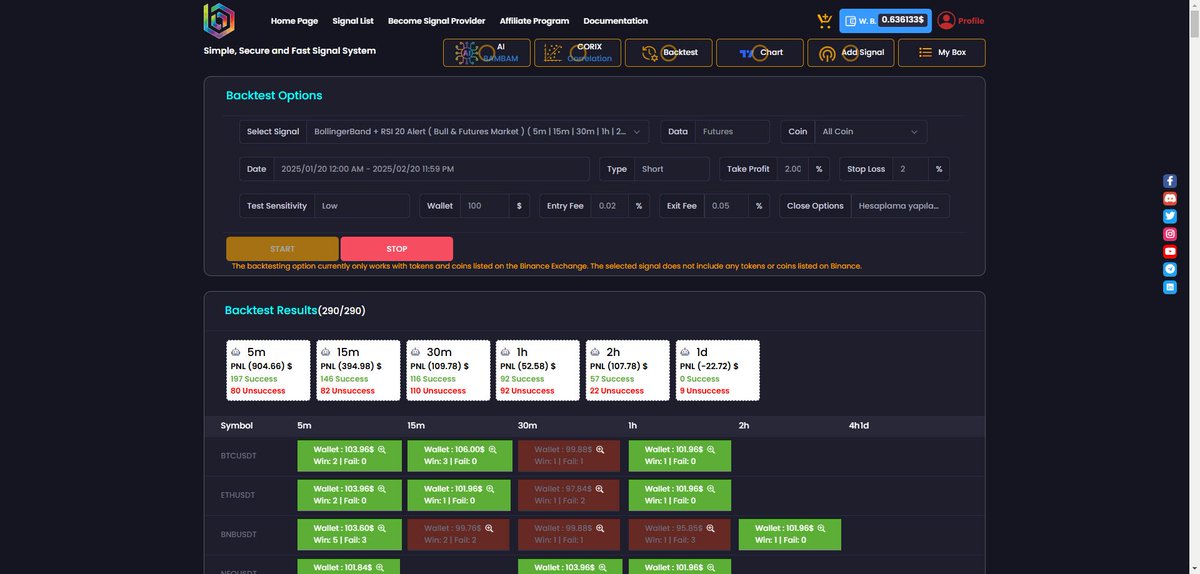Expand the Select Signal dropdown
Image resolution: width=1200 pixels, height=574 pixels.
click(478, 131)
